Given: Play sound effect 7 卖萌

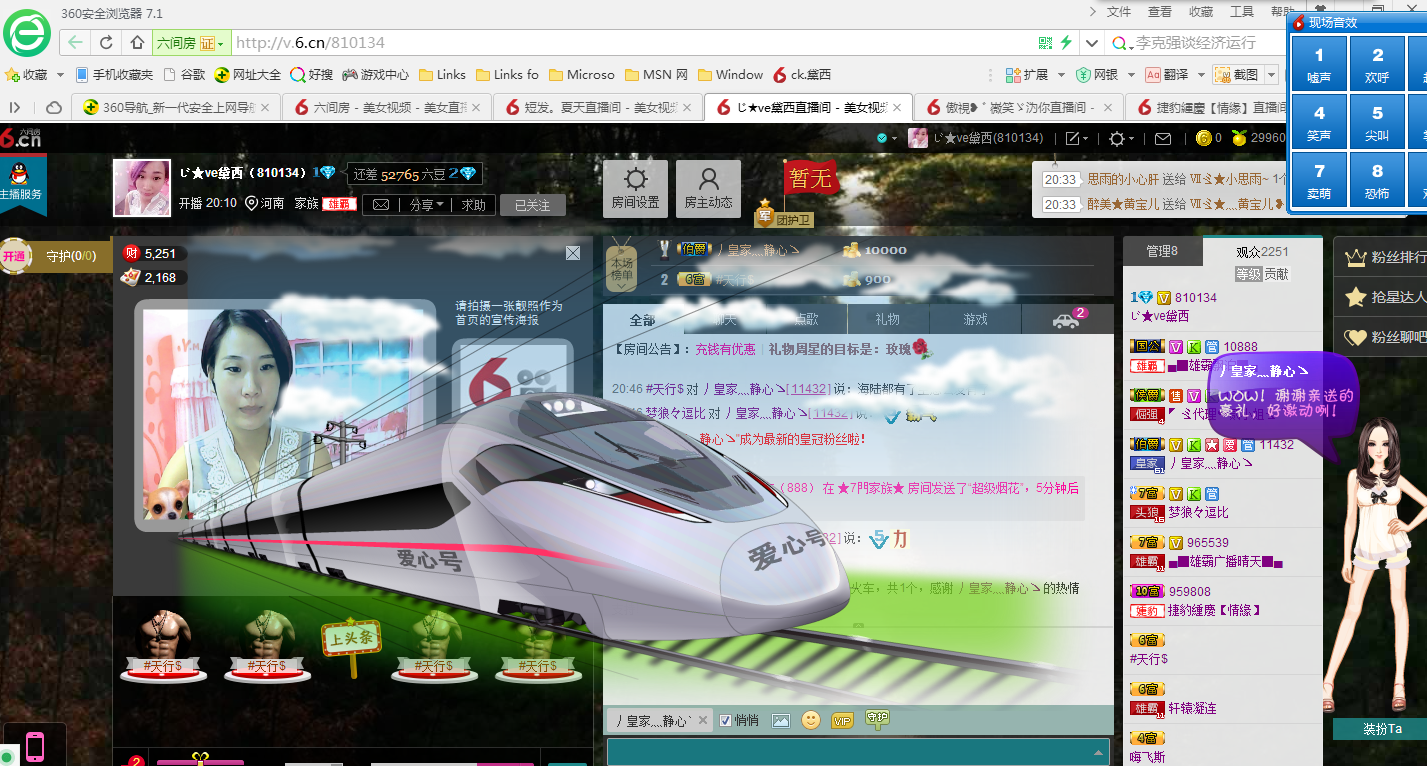Looking at the screenshot, I should 1319,180.
